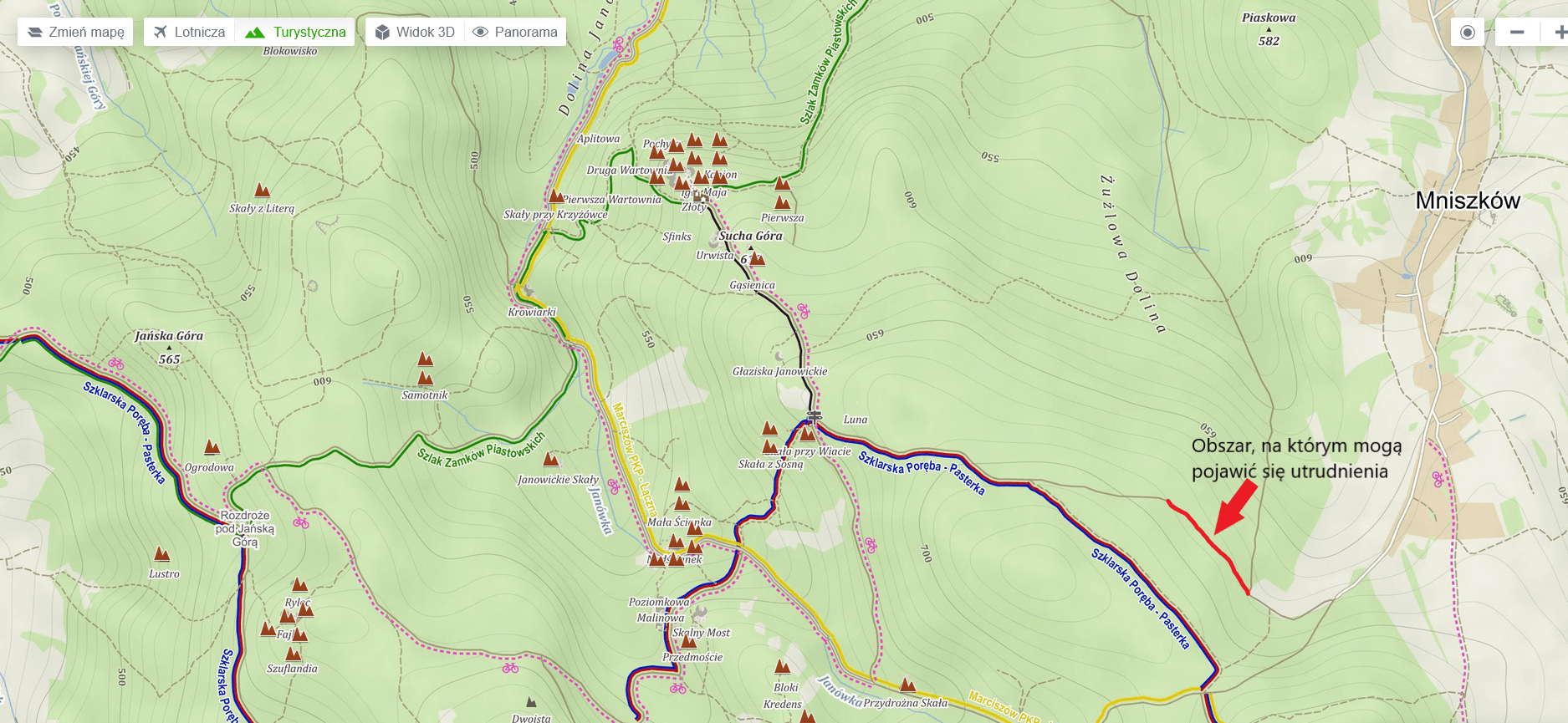Select the rock icon above Ogrodowa
Viewport: 1568px width, 723px height.
pos(212,448)
